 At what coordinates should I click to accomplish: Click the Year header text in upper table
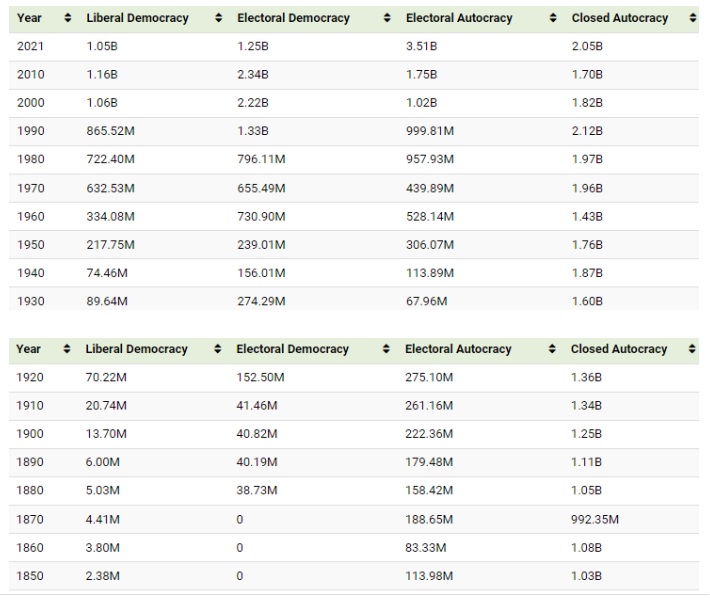[29, 18]
